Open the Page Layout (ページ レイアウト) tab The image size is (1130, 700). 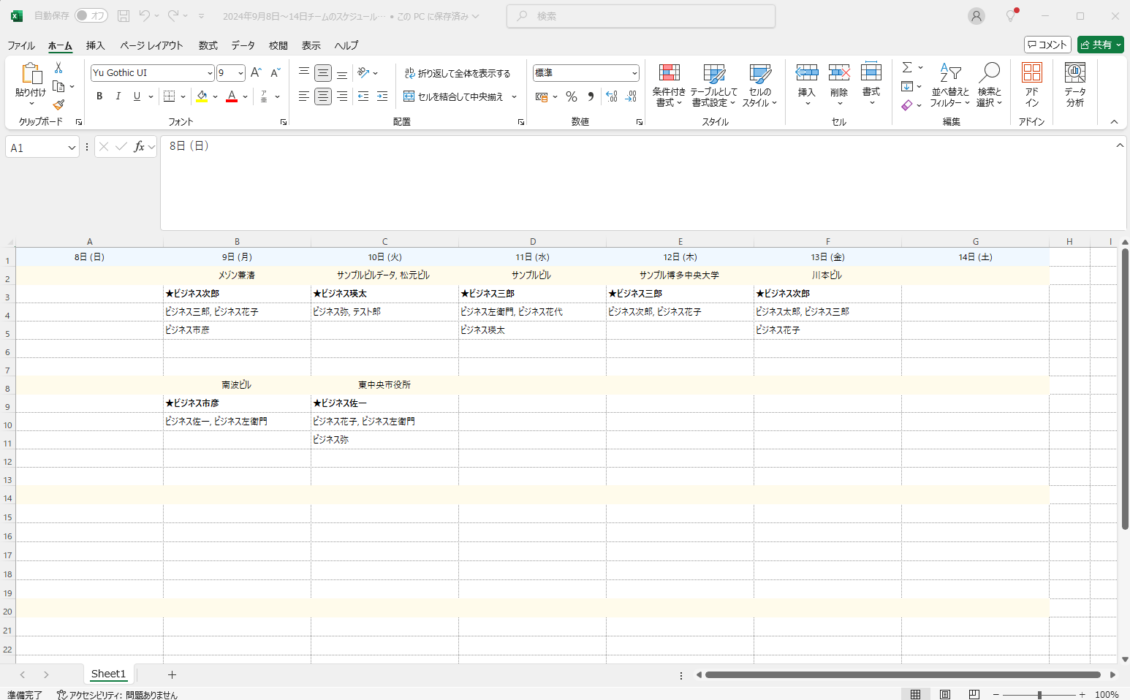[151, 45]
